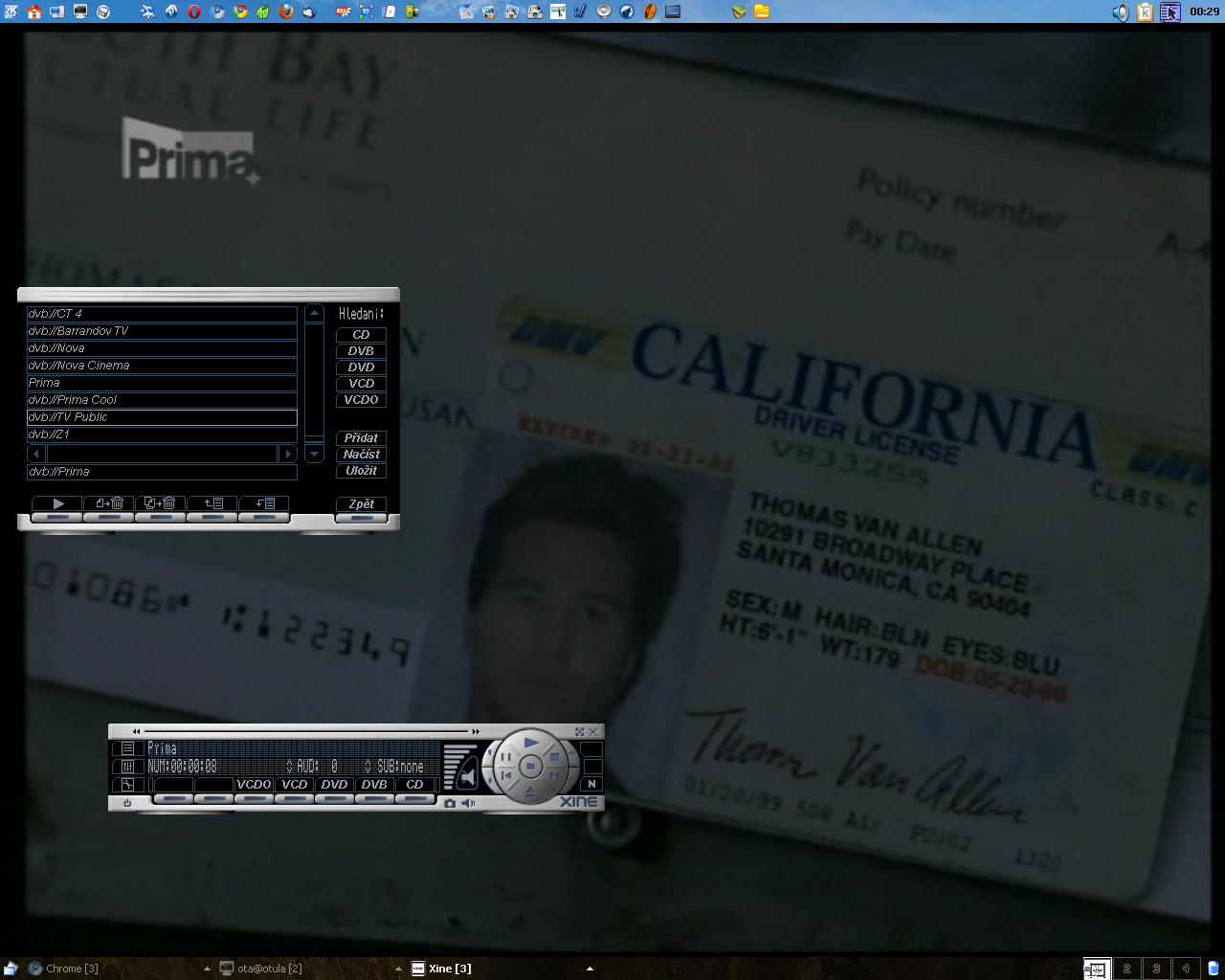The height and width of the screenshot is (980, 1225).
Task: Launch Chrome browser from top panel
Action: pyautogui.click(x=240, y=11)
